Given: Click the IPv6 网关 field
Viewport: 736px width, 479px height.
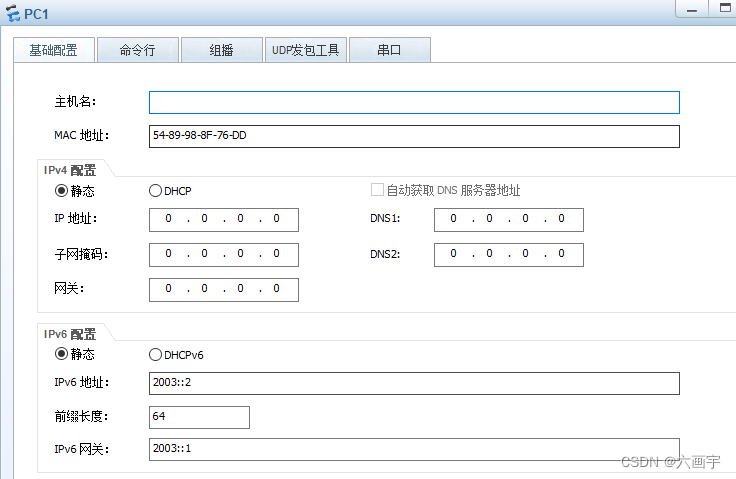Looking at the screenshot, I should click(x=414, y=449).
